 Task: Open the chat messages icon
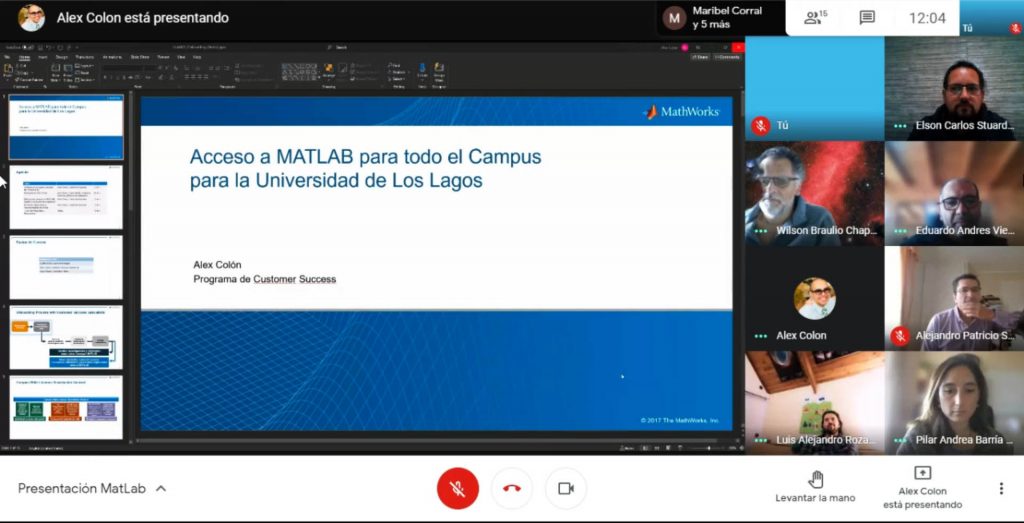coord(867,17)
